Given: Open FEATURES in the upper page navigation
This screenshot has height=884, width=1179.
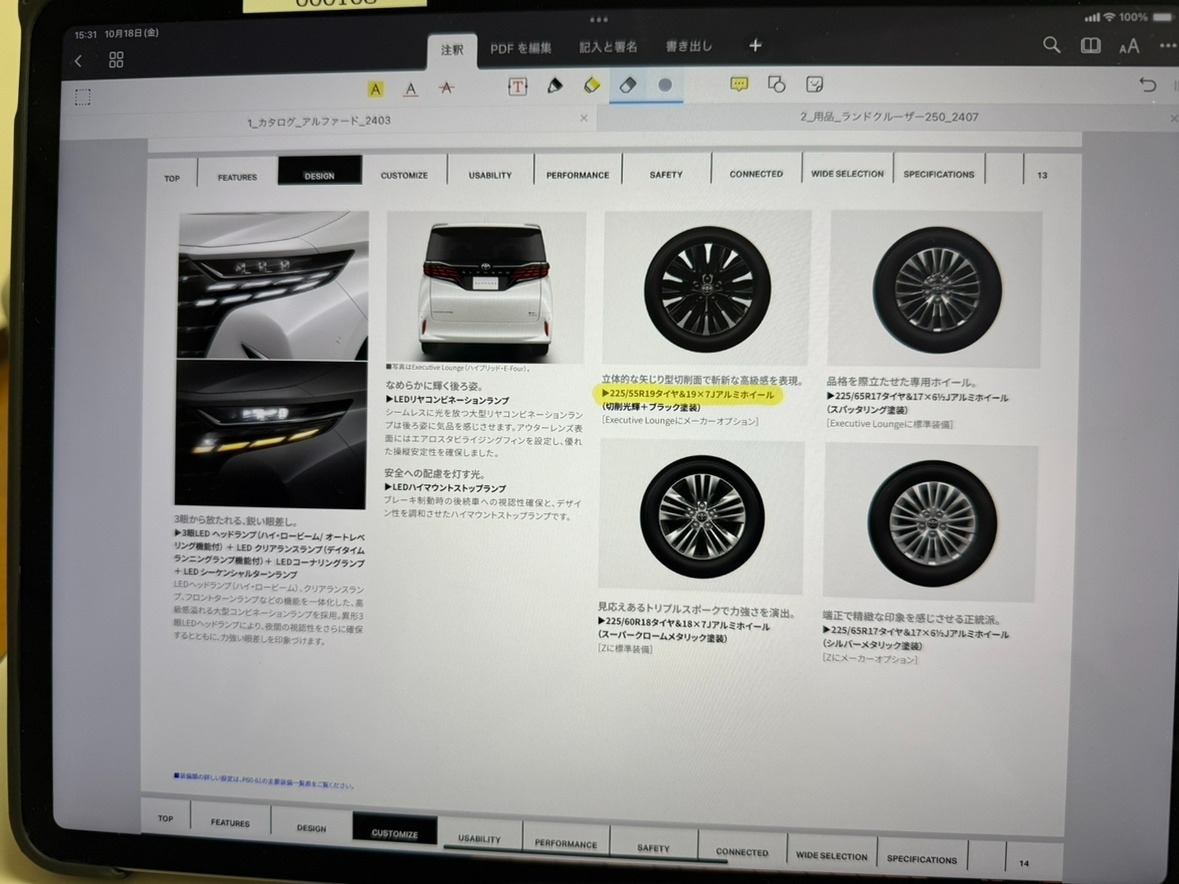Looking at the screenshot, I should pyautogui.click(x=237, y=177).
